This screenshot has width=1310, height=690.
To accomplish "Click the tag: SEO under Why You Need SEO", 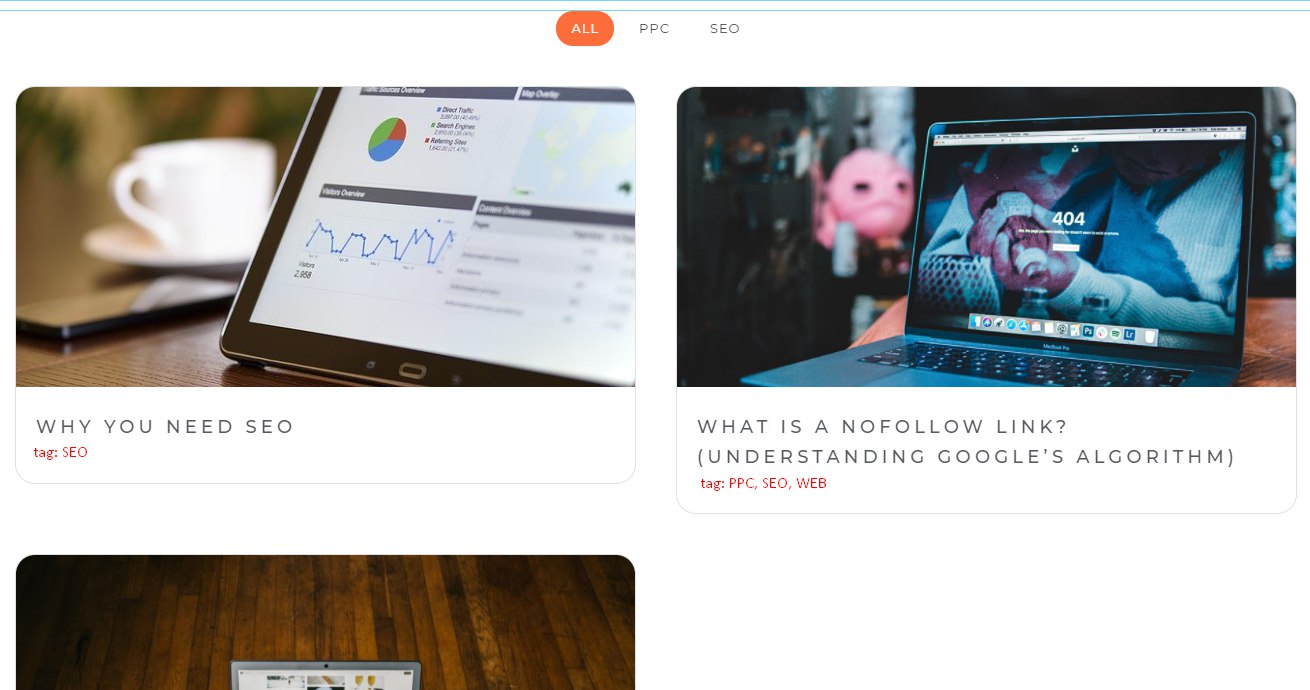I will (x=61, y=452).
